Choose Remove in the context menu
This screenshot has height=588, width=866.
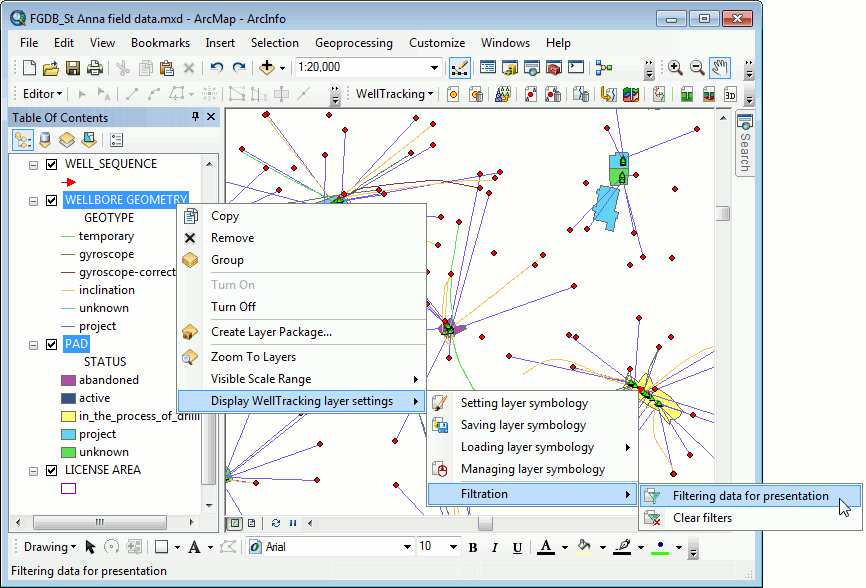tap(302, 238)
